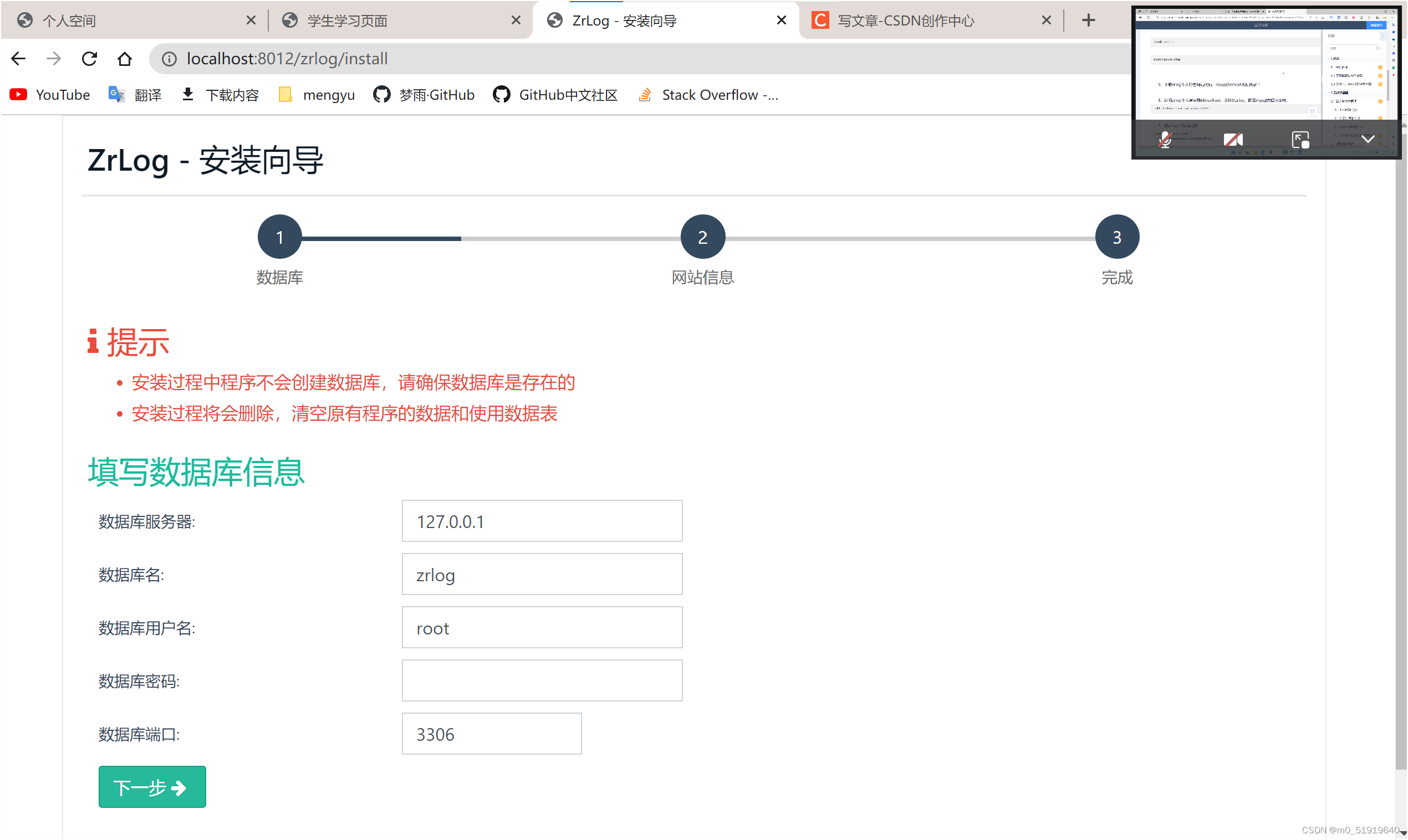Click the site info icon in address bar

point(169,59)
